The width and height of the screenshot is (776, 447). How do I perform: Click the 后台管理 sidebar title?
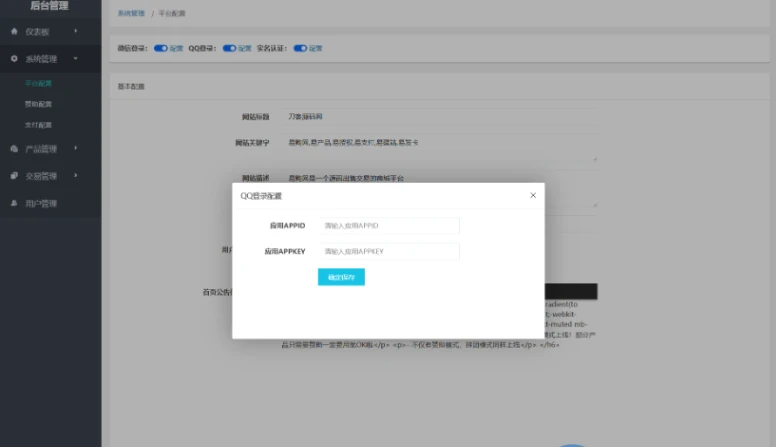[x=49, y=6]
